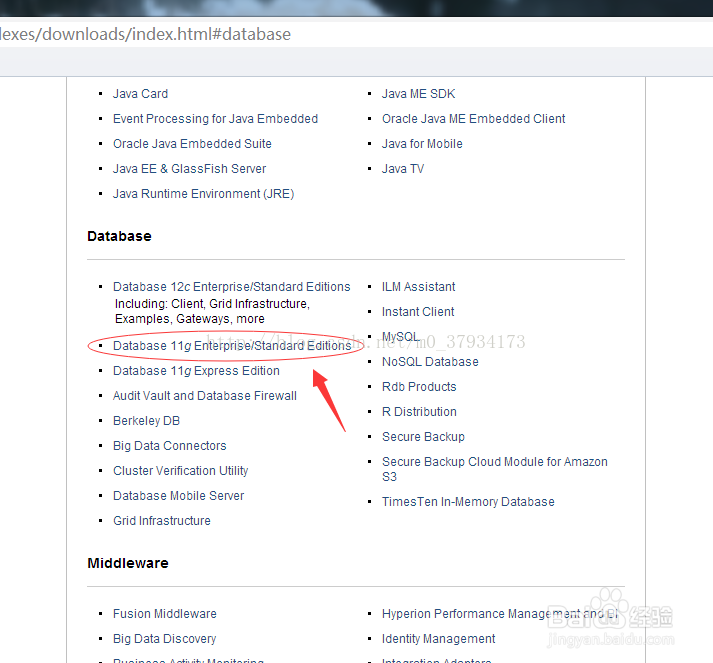Image resolution: width=713 pixels, height=663 pixels.
Task: Click the Middleware section heading
Action: tap(128, 563)
